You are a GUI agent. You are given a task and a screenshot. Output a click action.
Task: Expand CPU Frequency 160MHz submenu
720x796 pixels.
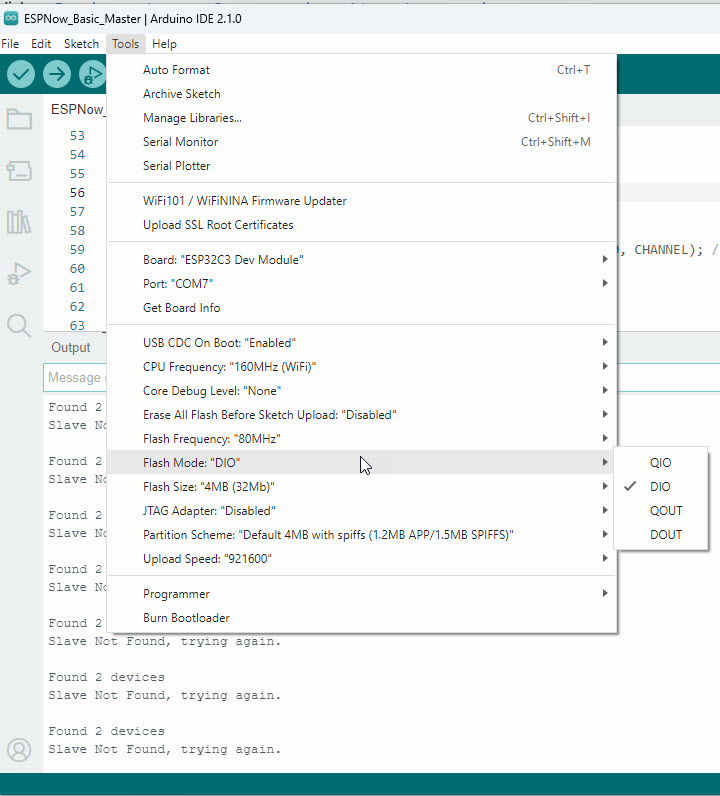point(362,367)
